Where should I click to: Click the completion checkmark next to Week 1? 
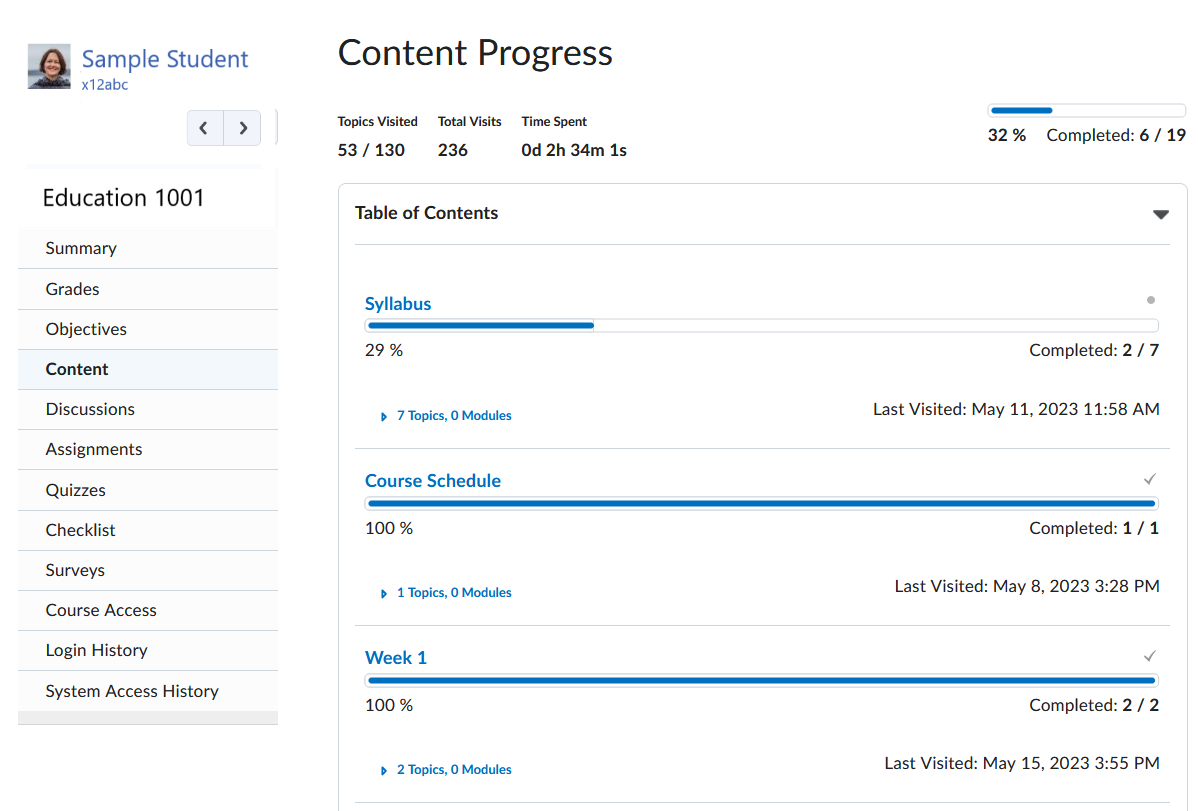point(1151,656)
